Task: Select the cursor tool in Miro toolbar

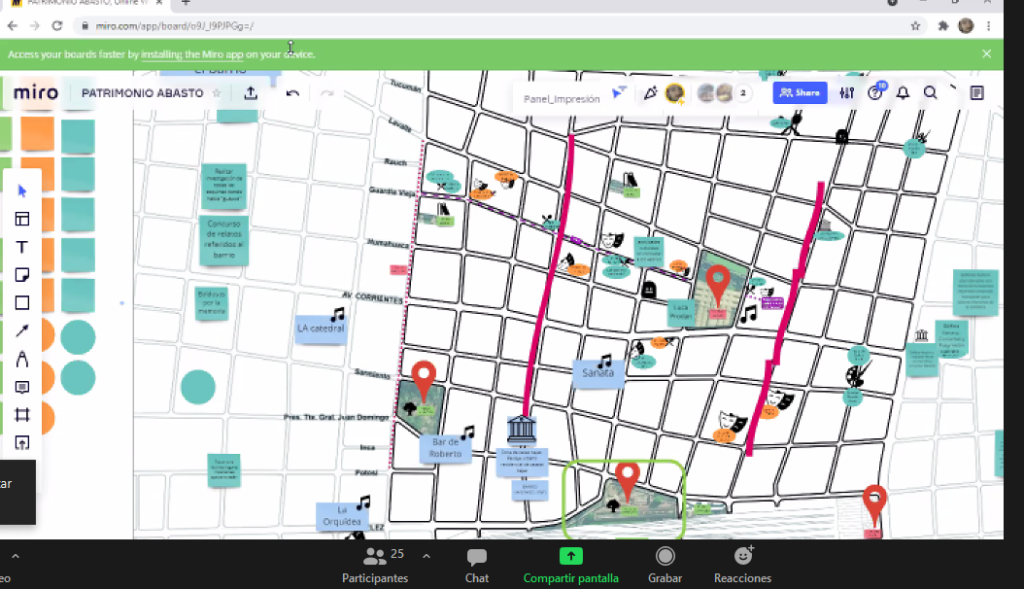Action: (x=22, y=191)
